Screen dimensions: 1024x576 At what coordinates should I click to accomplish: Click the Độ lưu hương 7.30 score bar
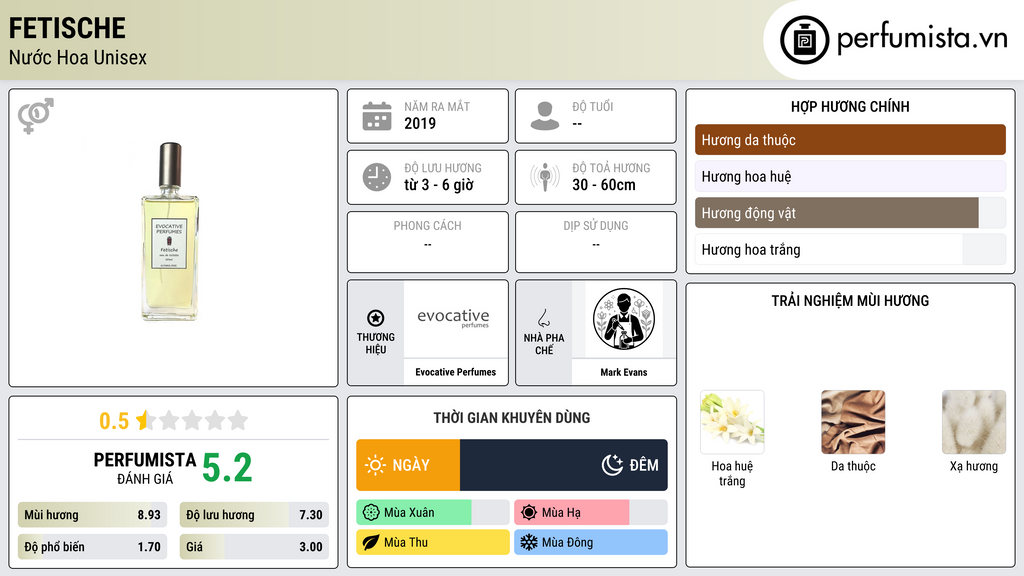tap(254, 515)
